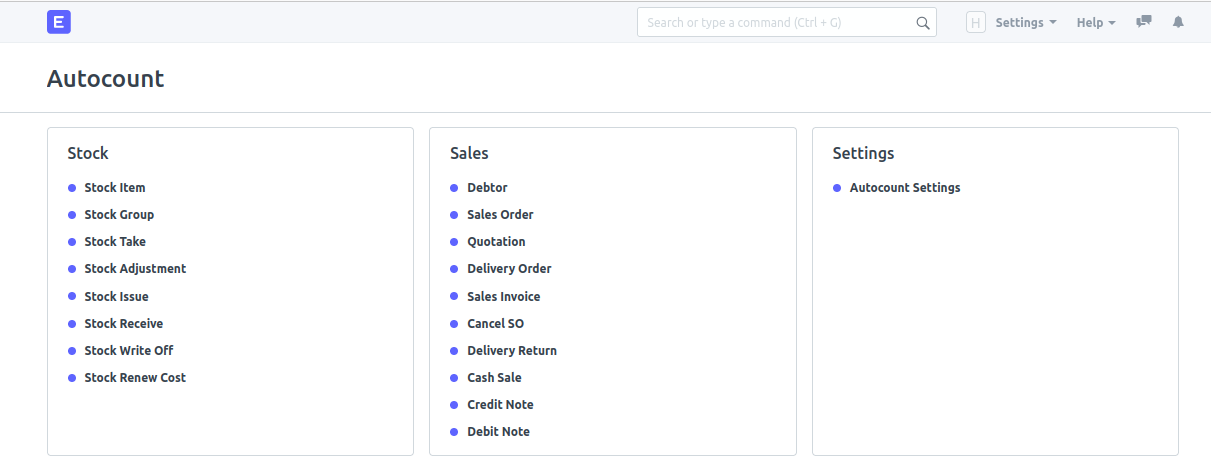Image resolution: width=1211 pixels, height=476 pixels.
Task: Open the Quotation link
Action: [x=496, y=242]
